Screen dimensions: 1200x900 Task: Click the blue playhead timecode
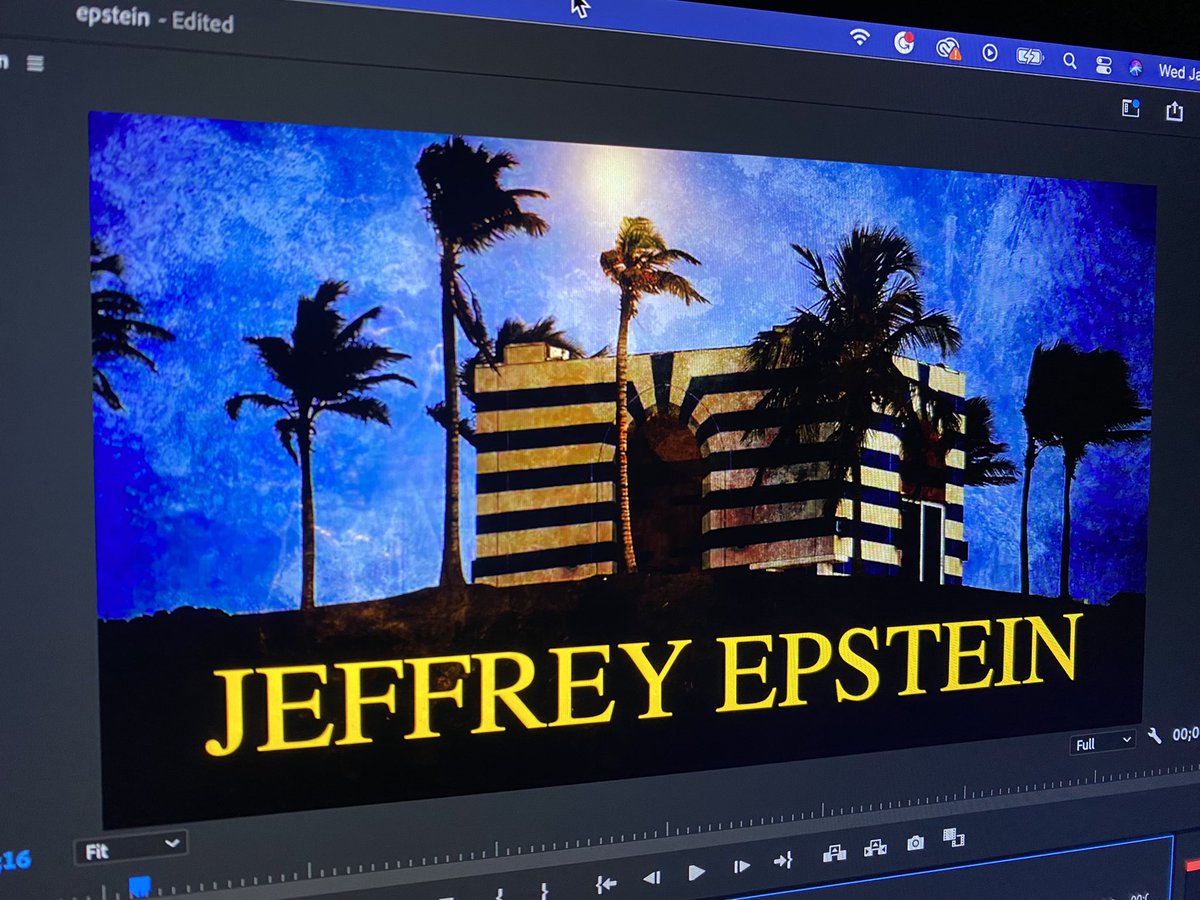click(x=14, y=860)
